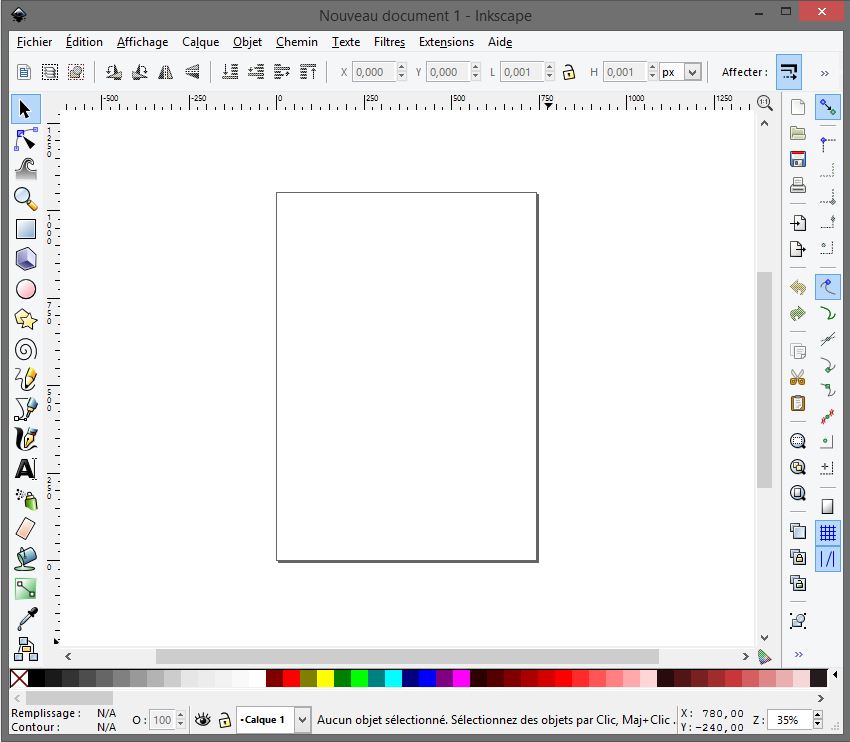Open the px units dropdown
850x742 pixels.
(692, 72)
